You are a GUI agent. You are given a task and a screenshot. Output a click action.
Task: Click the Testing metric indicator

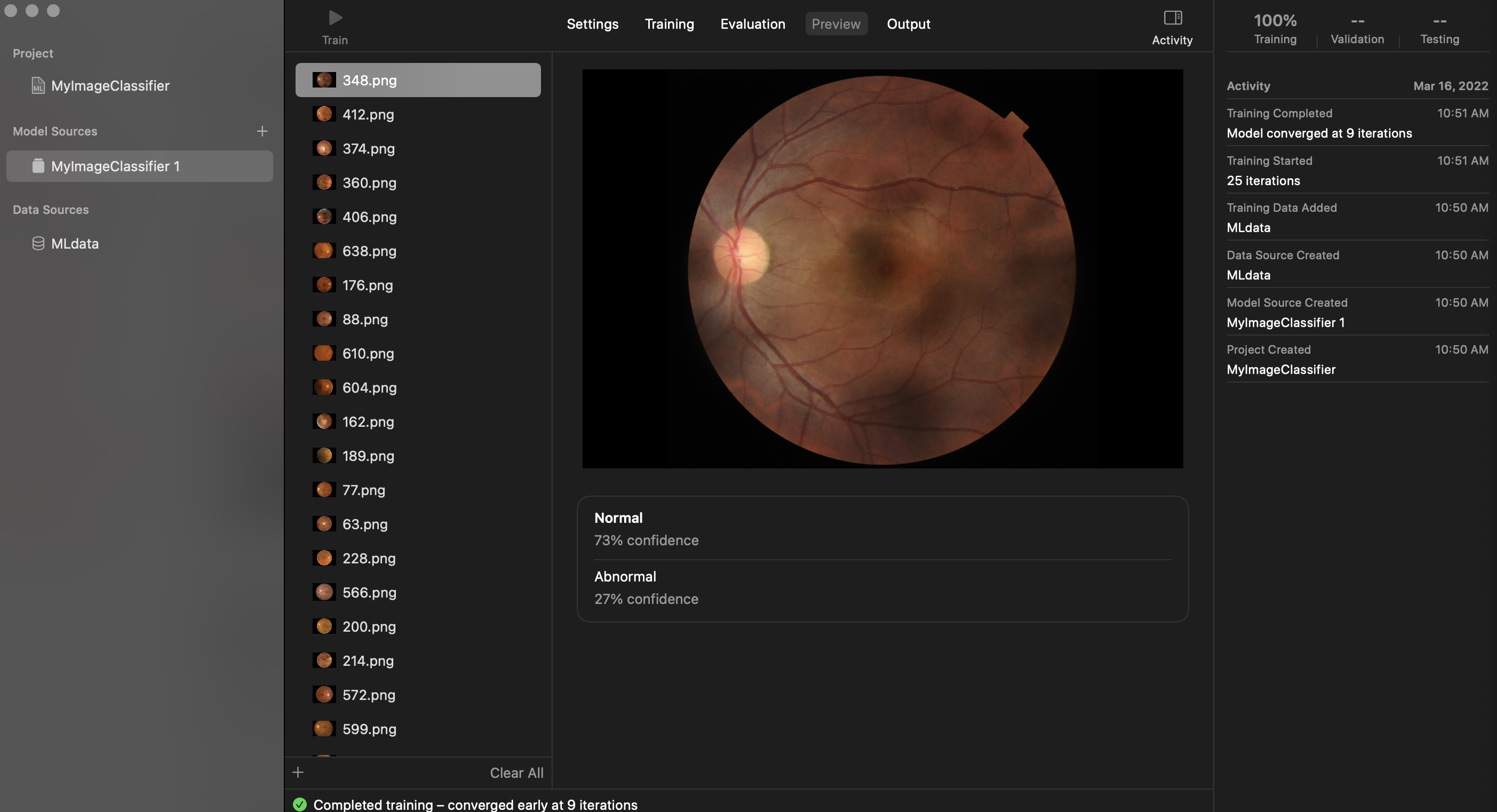coord(1439,28)
